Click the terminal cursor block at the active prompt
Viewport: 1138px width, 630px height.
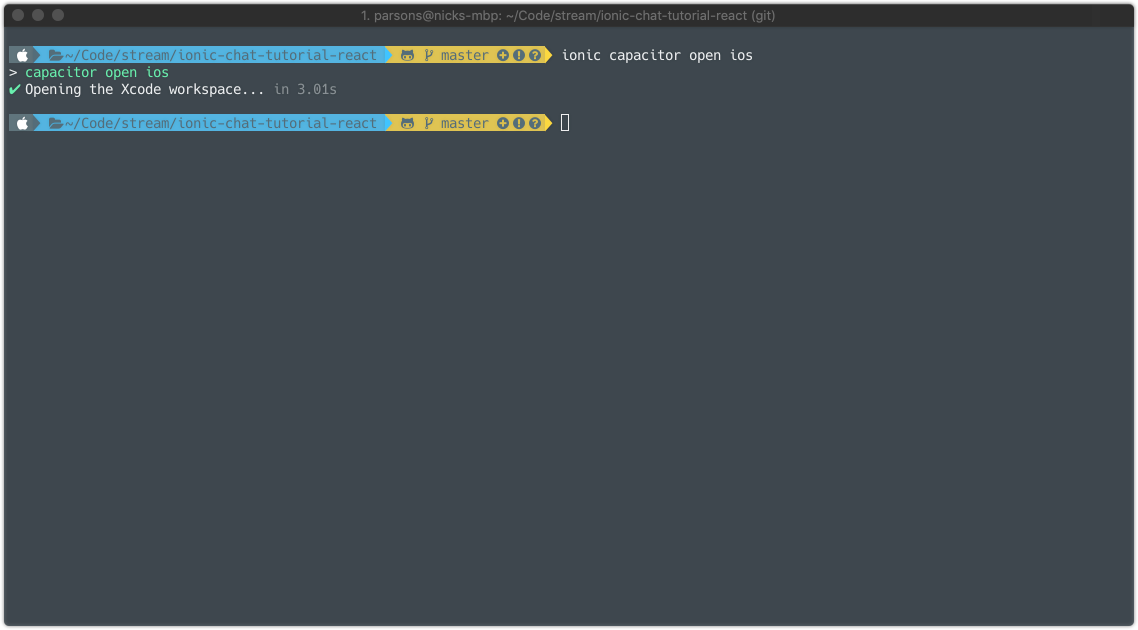[x=565, y=123]
